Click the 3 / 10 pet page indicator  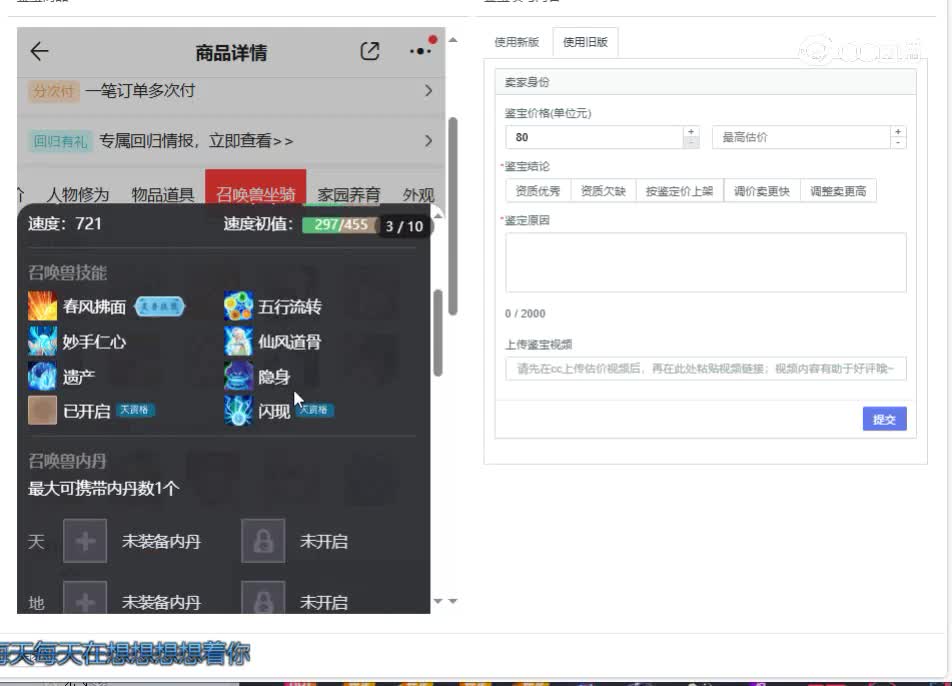coord(404,226)
